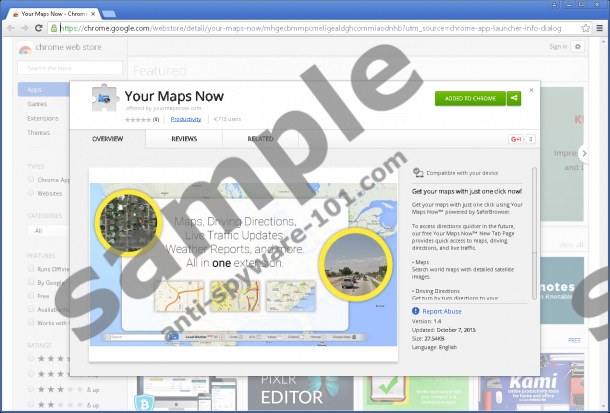610x413 pixels.
Task: Switch to the Reviews tab
Action: click(x=184, y=139)
